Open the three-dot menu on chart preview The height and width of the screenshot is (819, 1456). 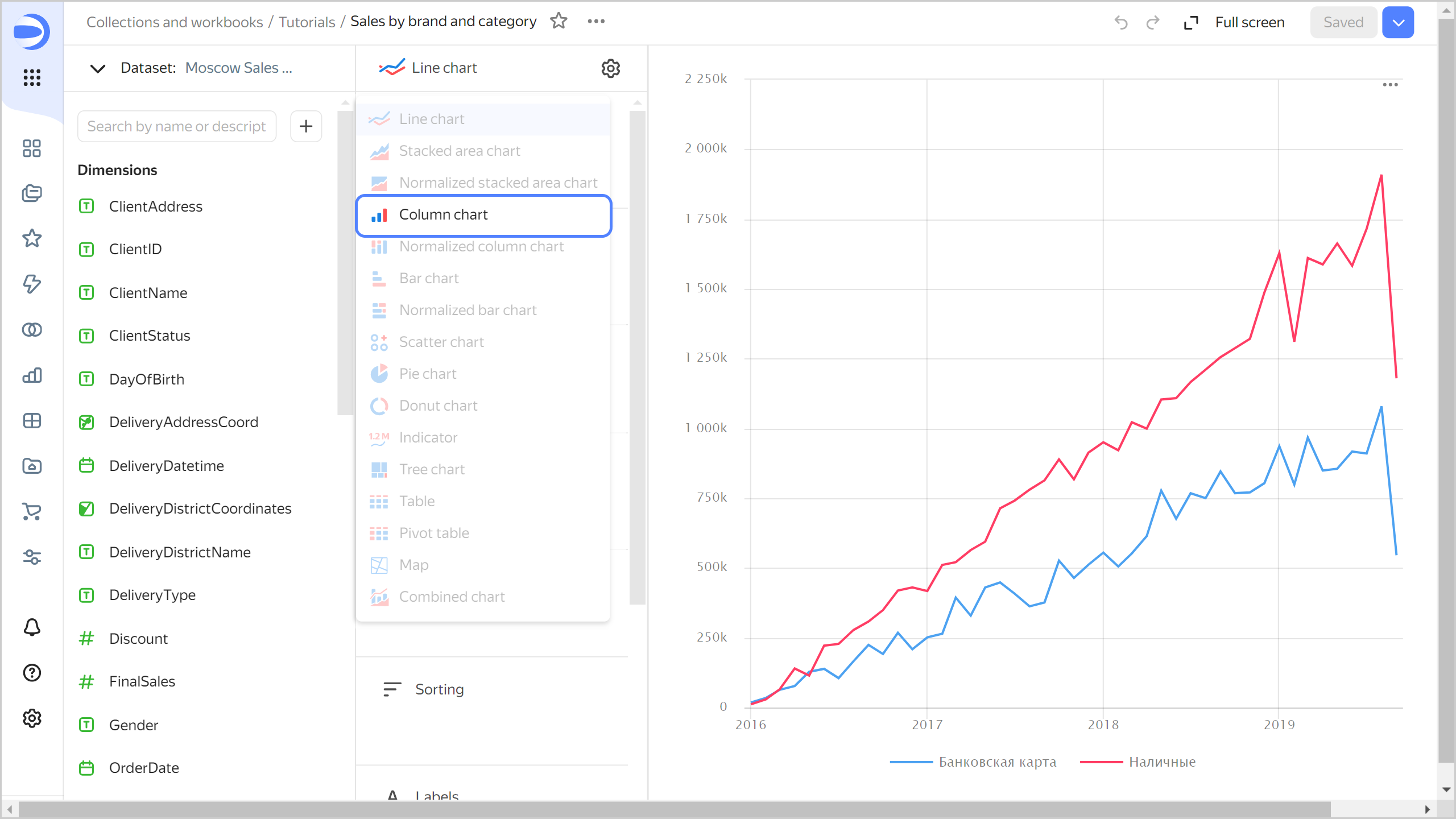point(1390,85)
